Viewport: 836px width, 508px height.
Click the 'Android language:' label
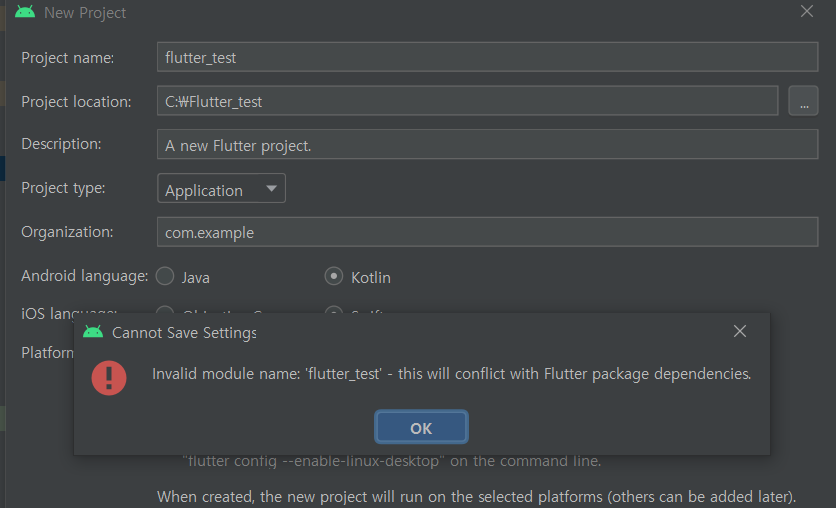85,276
